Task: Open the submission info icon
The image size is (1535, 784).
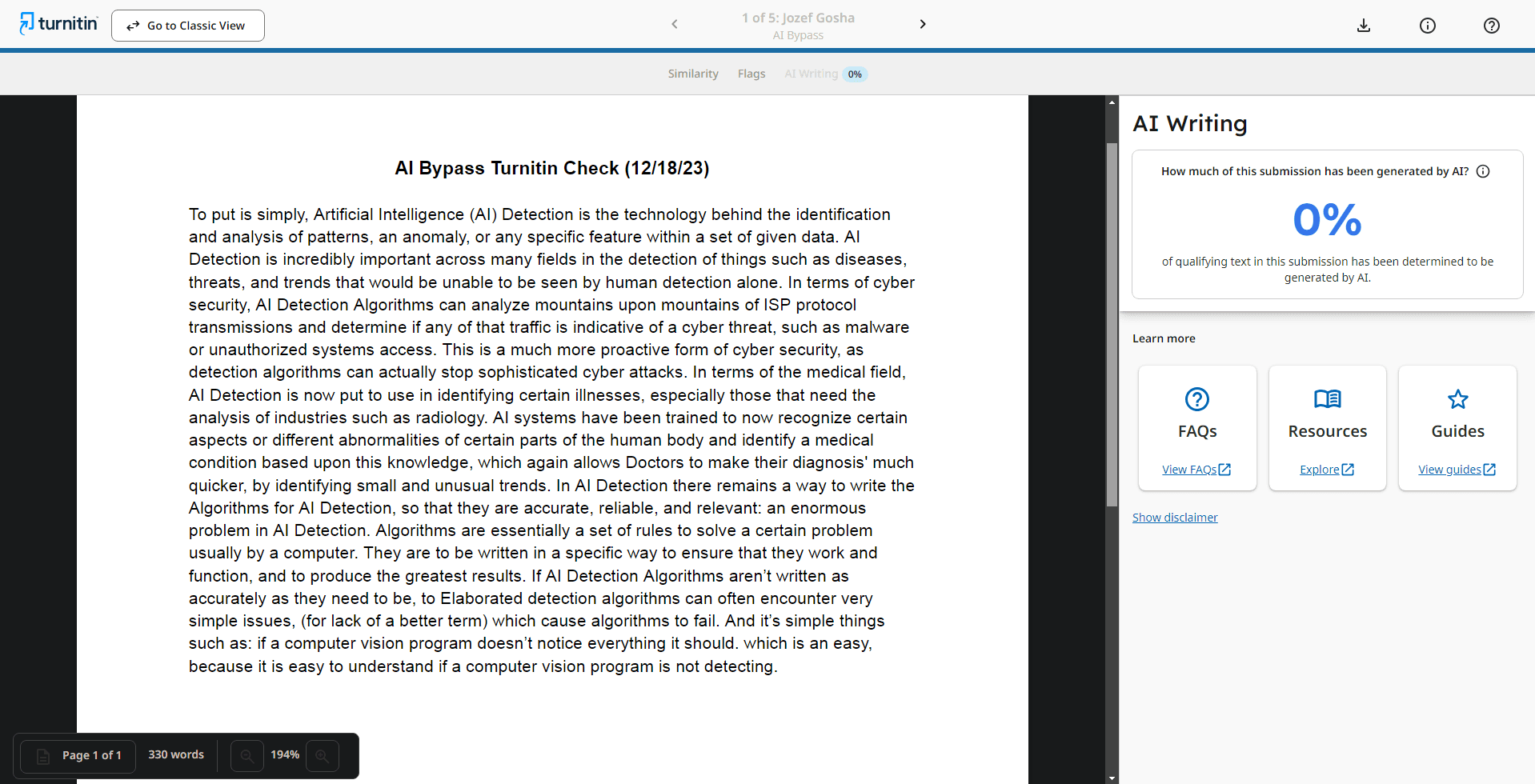Action: (1428, 26)
